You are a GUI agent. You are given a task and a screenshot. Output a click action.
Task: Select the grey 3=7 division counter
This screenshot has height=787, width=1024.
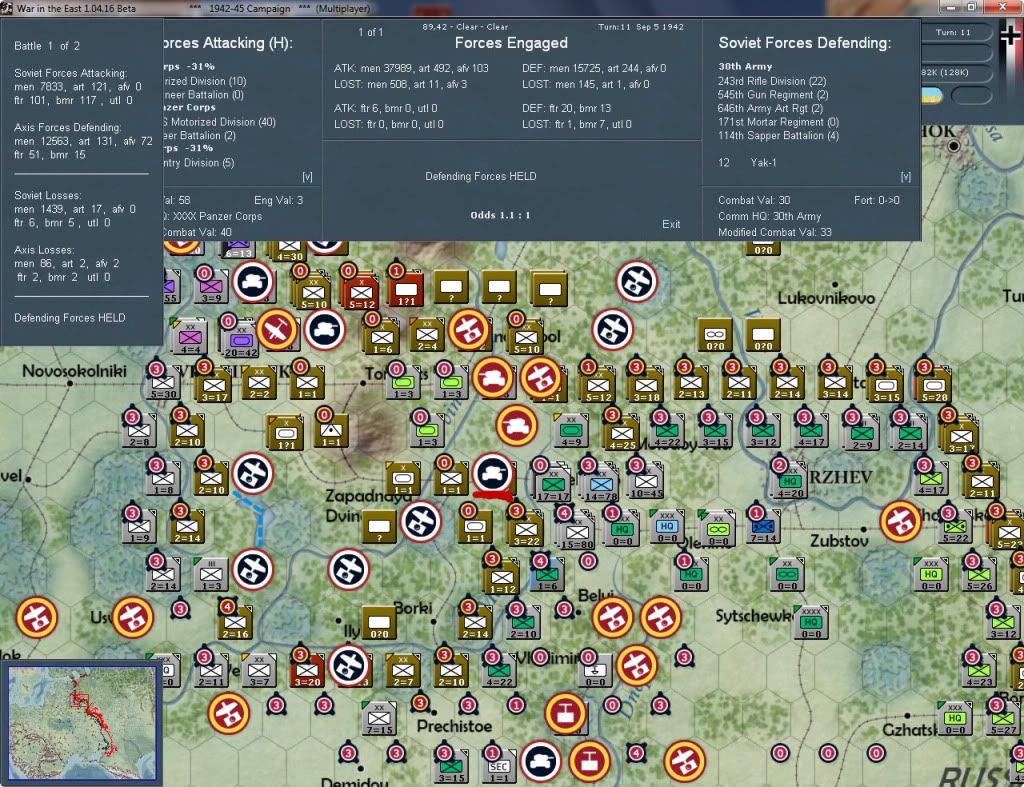coord(259,670)
